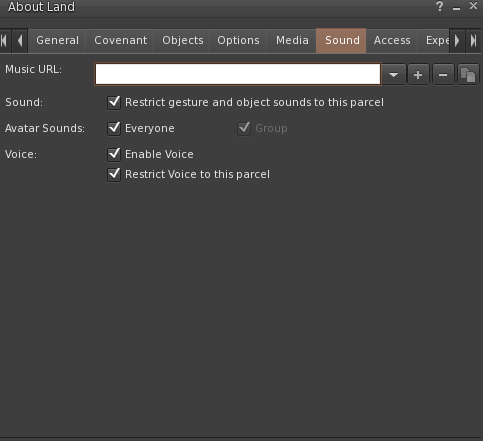Switch to the General tab
The height and width of the screenshot is (441, 483).
point(57,41)
